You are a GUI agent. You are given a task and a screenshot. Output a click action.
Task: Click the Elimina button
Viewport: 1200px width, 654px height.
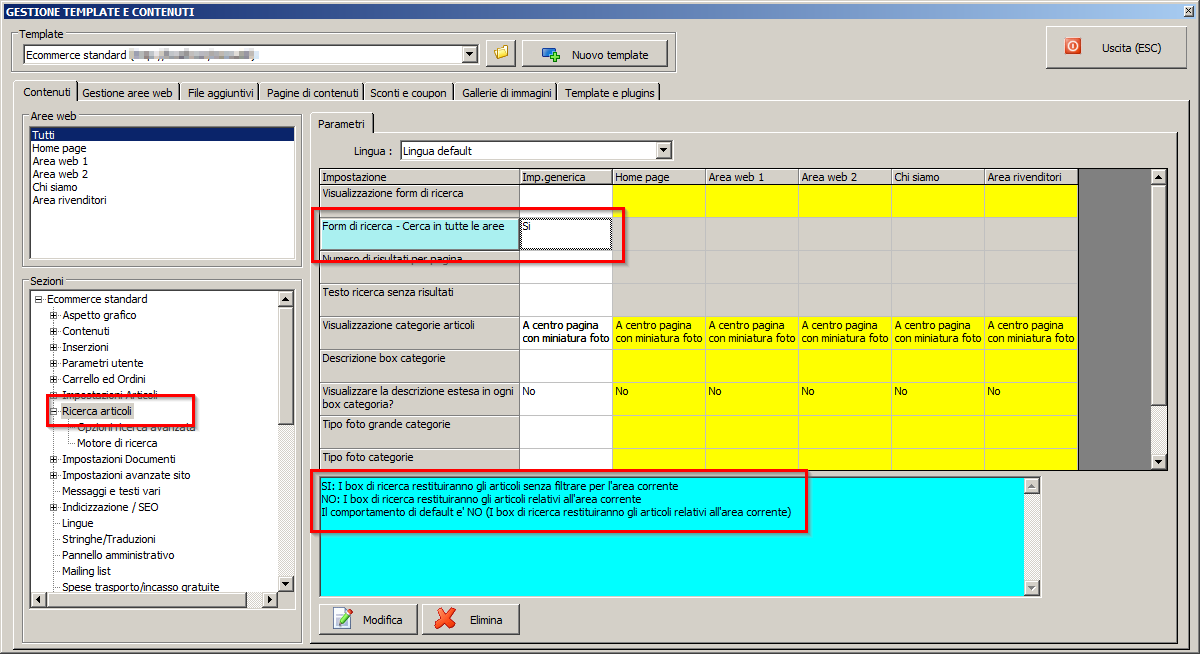pyautogui.click(x=471, y=620)
